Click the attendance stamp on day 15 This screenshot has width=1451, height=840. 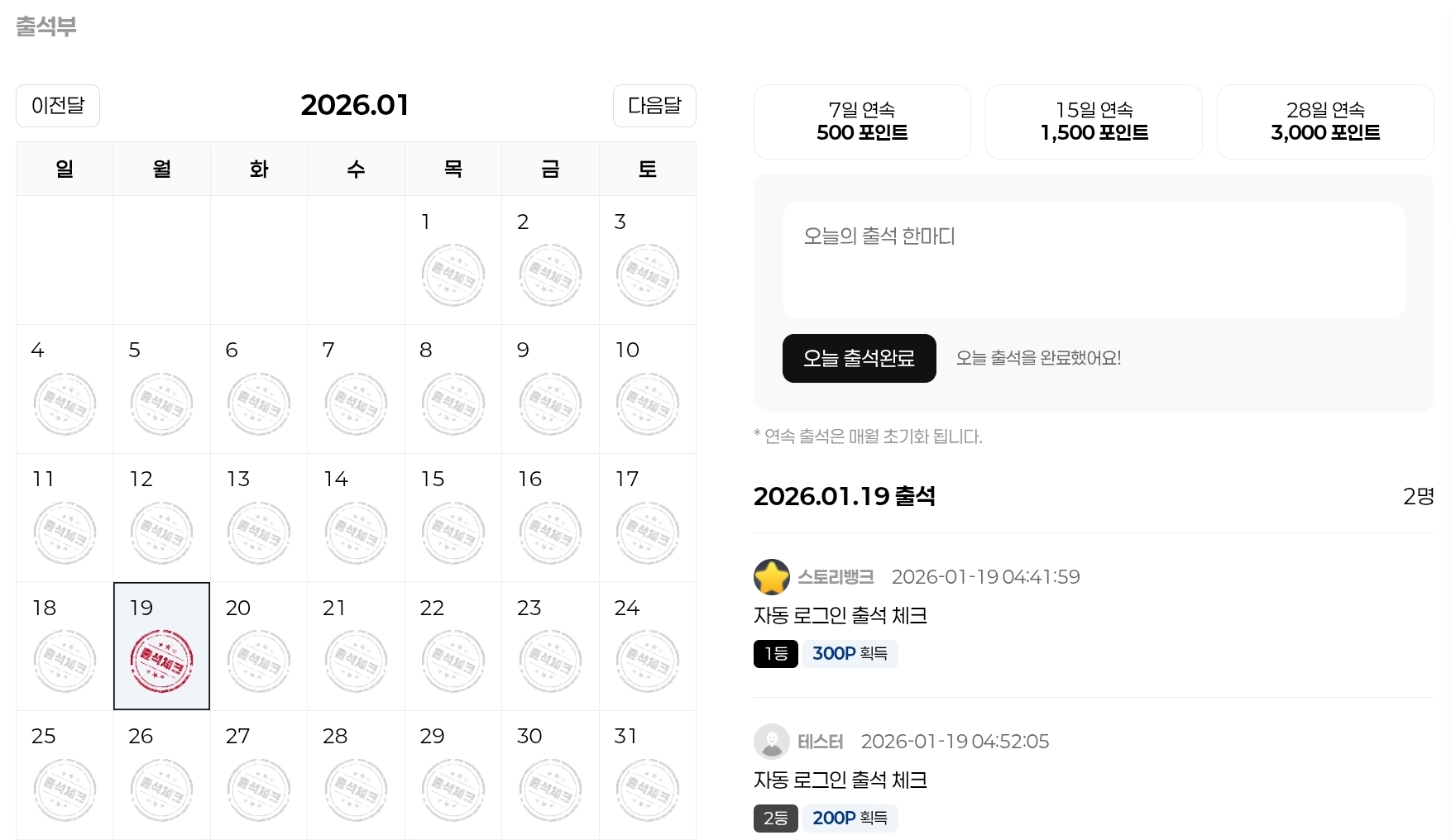click(453, 532)
